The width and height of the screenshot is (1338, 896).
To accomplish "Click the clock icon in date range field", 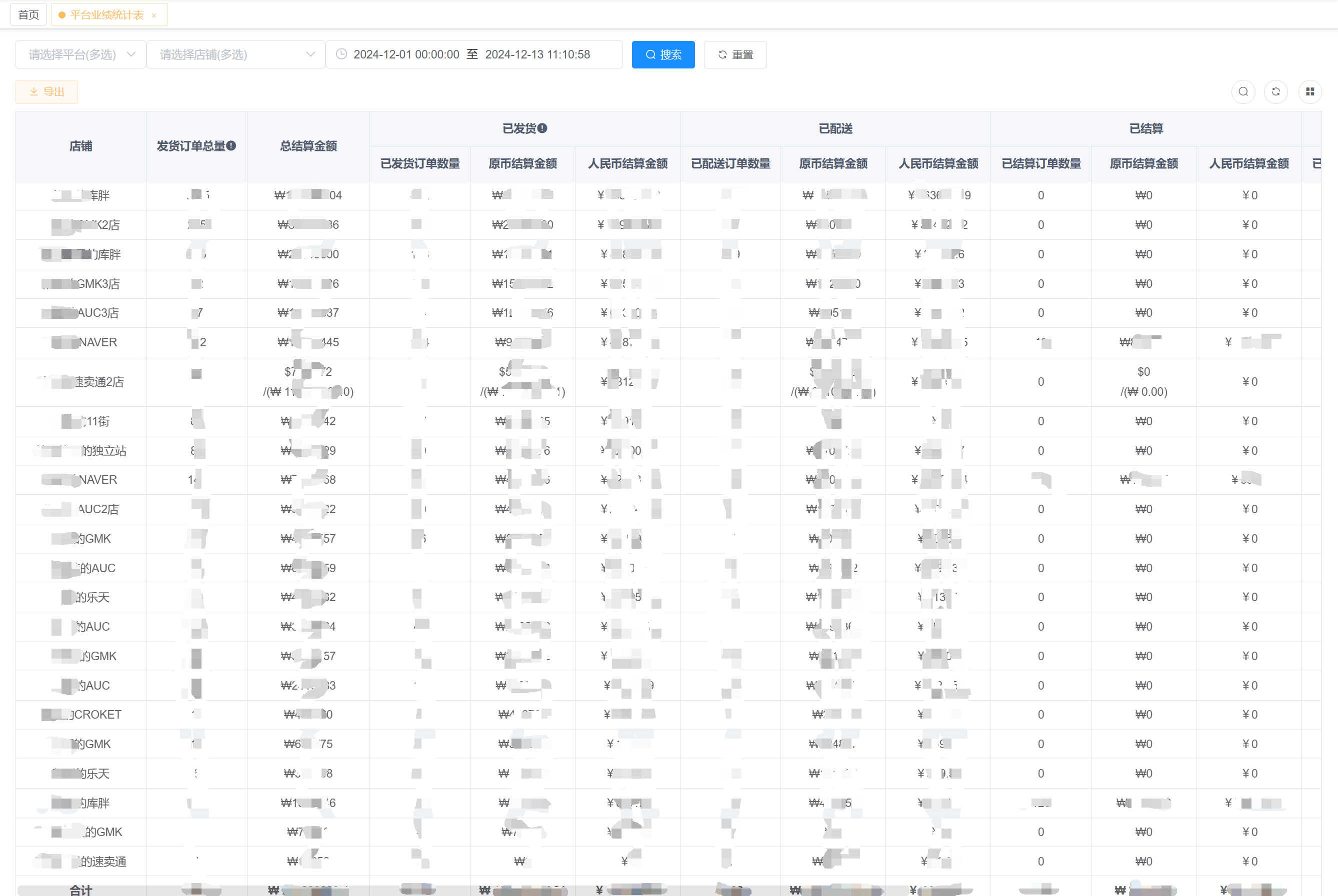I will (x=341, y=54).
